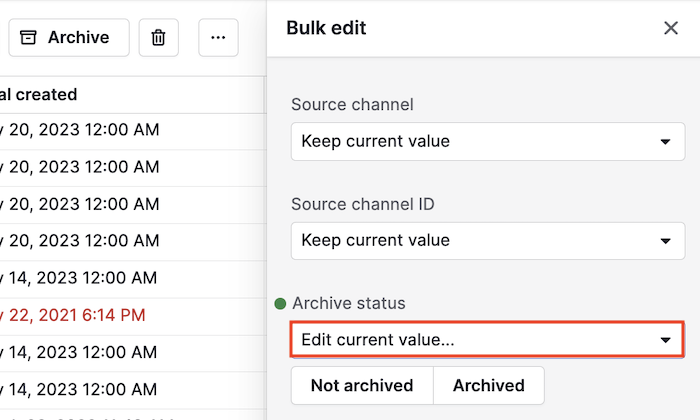The height and width of the screenshot is (420, 700).
Task: Click the trash delete icon button
Action: tap(158, 37)
